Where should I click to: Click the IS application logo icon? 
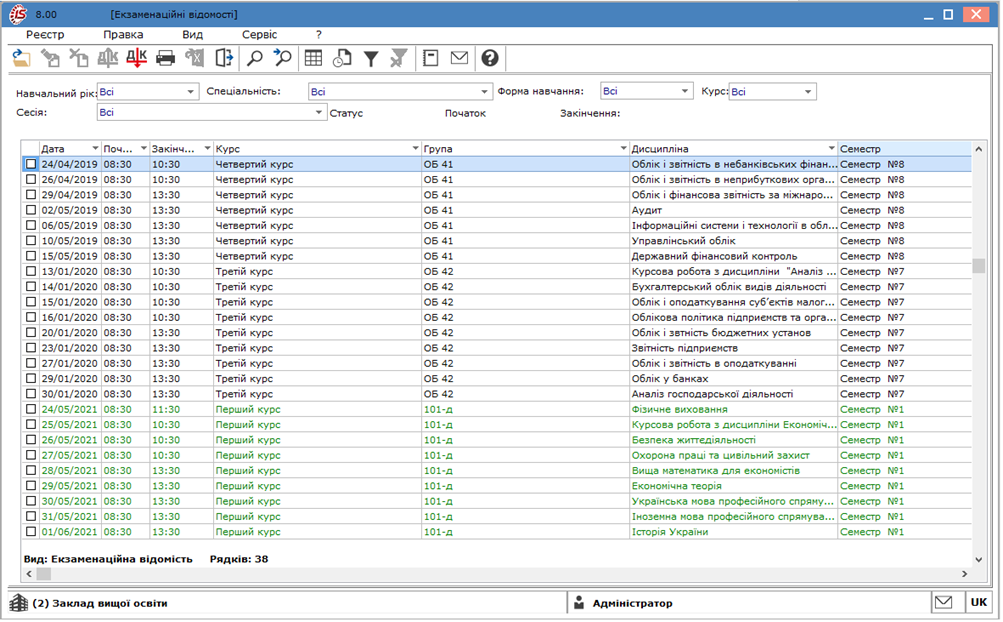point(17,14)
